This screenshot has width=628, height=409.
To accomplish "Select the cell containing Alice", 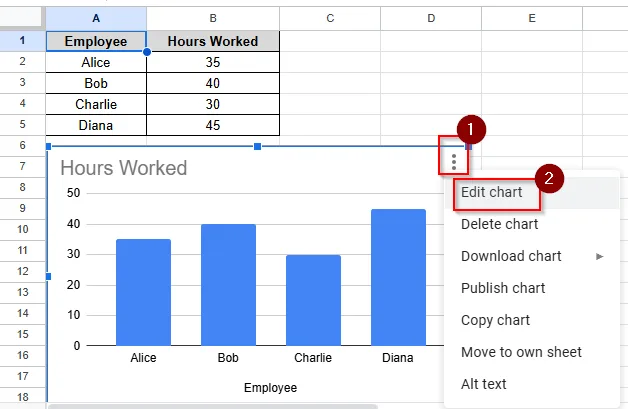I will pyautogui.click(x=96, y=62).
